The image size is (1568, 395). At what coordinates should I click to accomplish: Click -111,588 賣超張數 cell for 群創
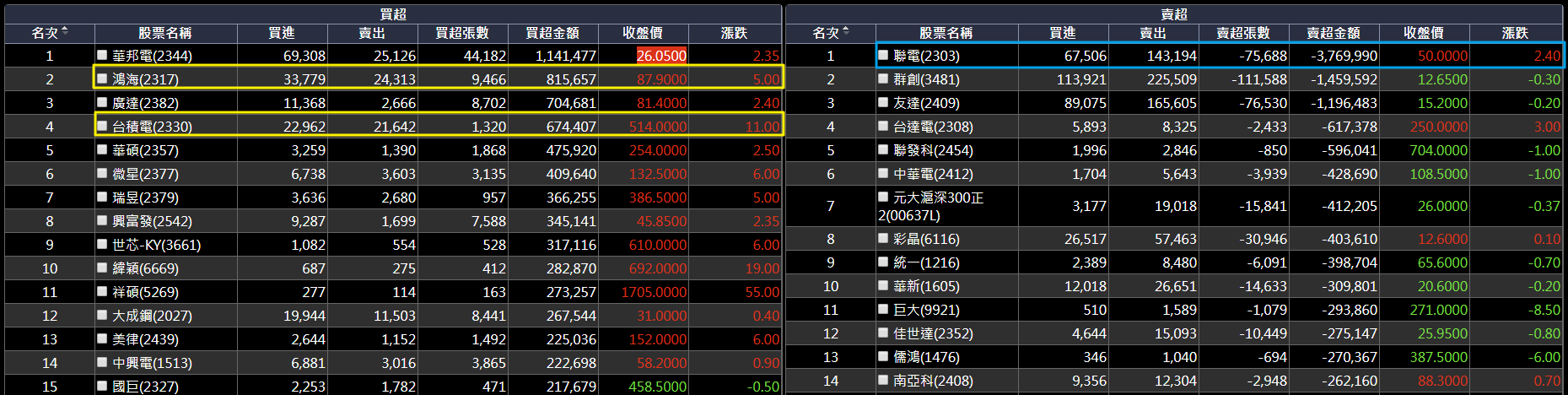coord(1259,79)
